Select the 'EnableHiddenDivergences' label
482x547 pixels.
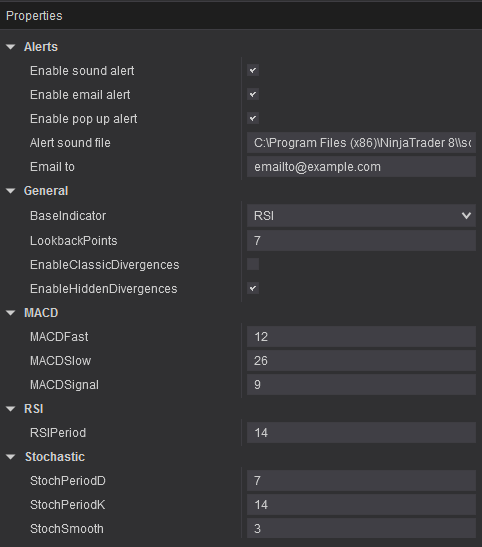[103, 289]
